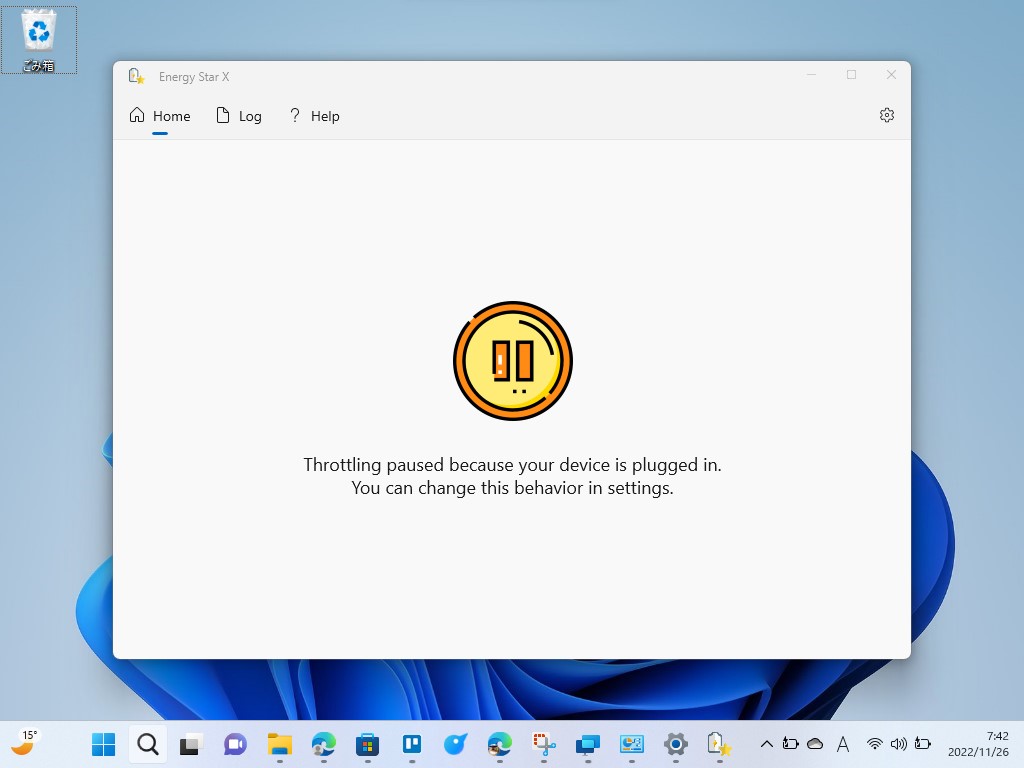Open the Log tab
Image resolution: width=1024 pixels, height=768 pixels.
pos(239,116)
